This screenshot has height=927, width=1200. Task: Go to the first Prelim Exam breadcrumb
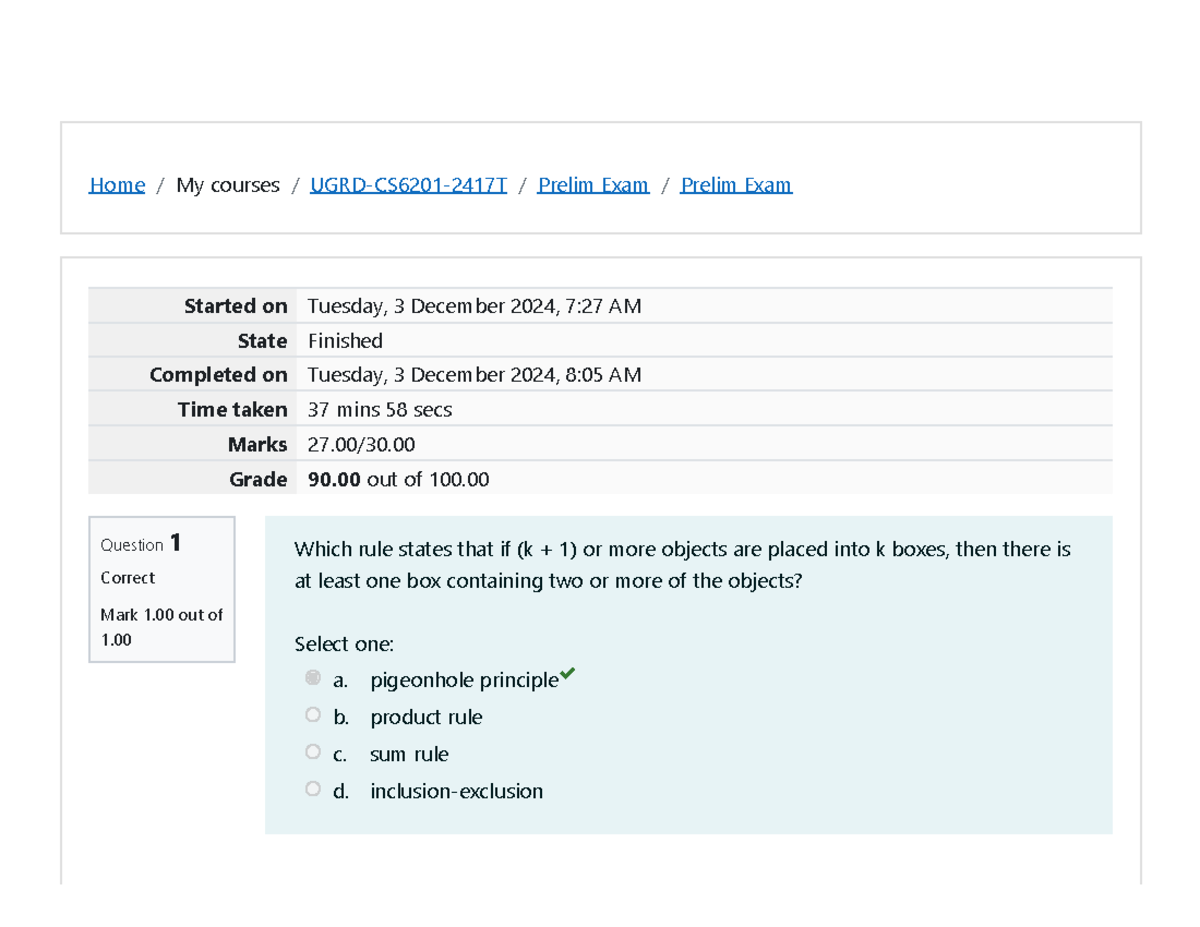tap(593, 185)
